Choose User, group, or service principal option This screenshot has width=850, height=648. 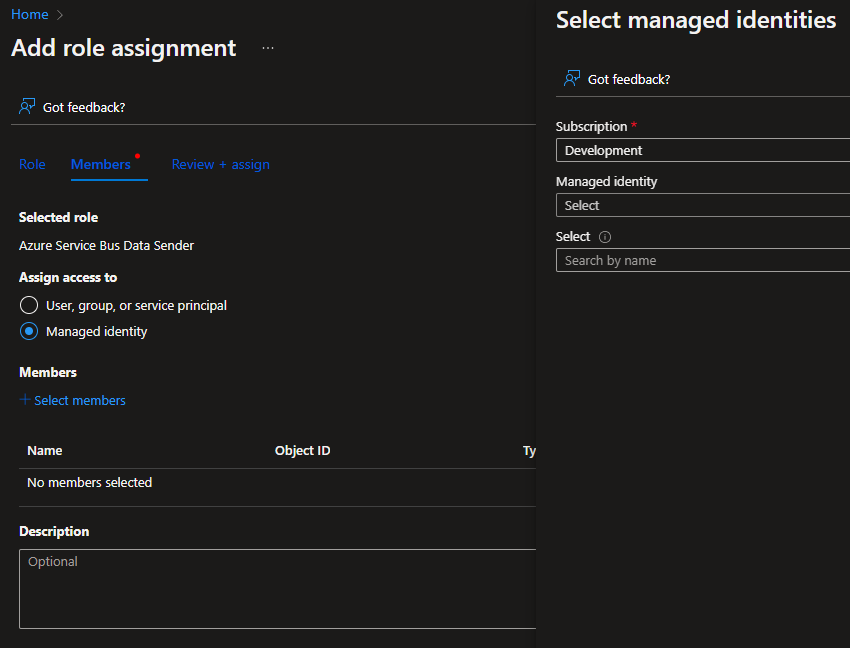click(29, 305)
